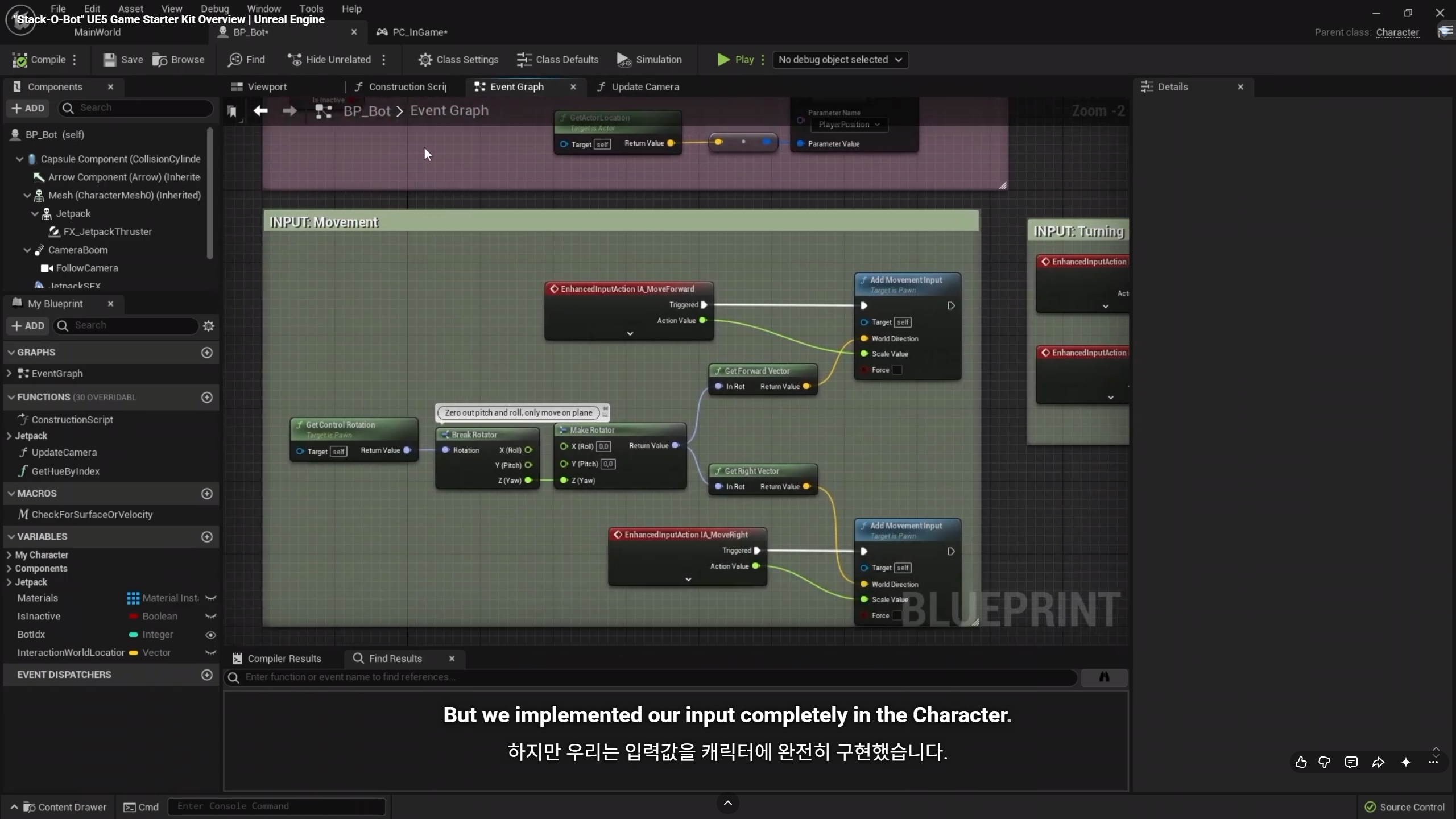1456x819 pixels.
Task: Play the game in editor
Action: [736, 60]
